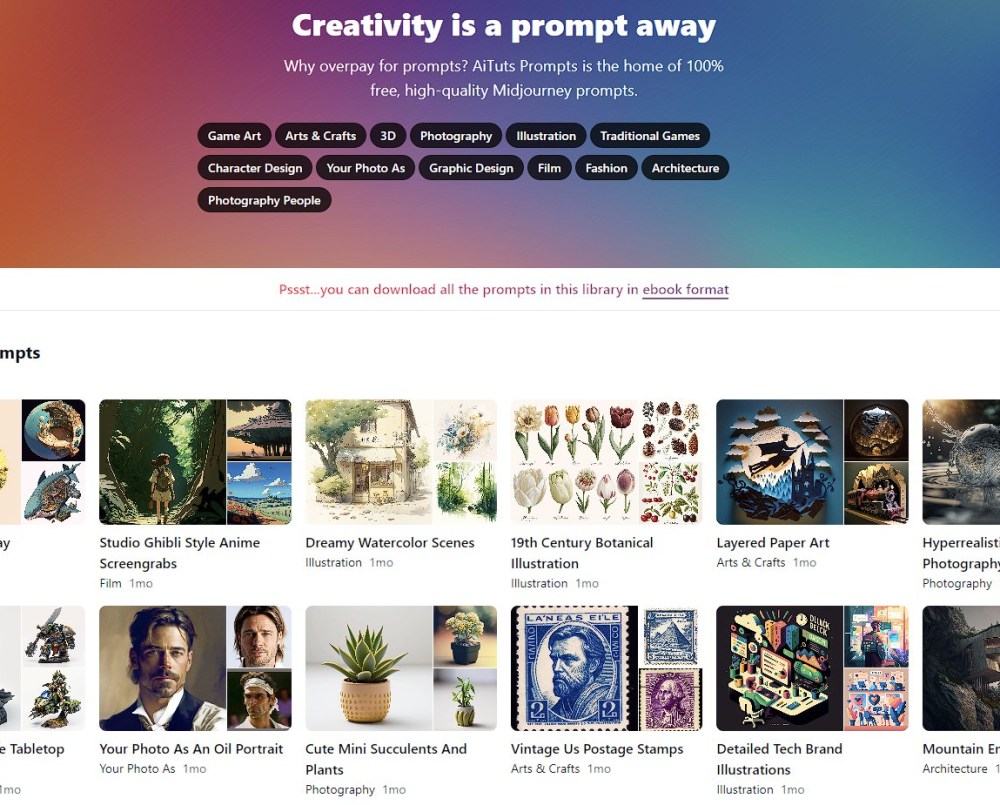Open the Traditional Games category

coord(650,136)
